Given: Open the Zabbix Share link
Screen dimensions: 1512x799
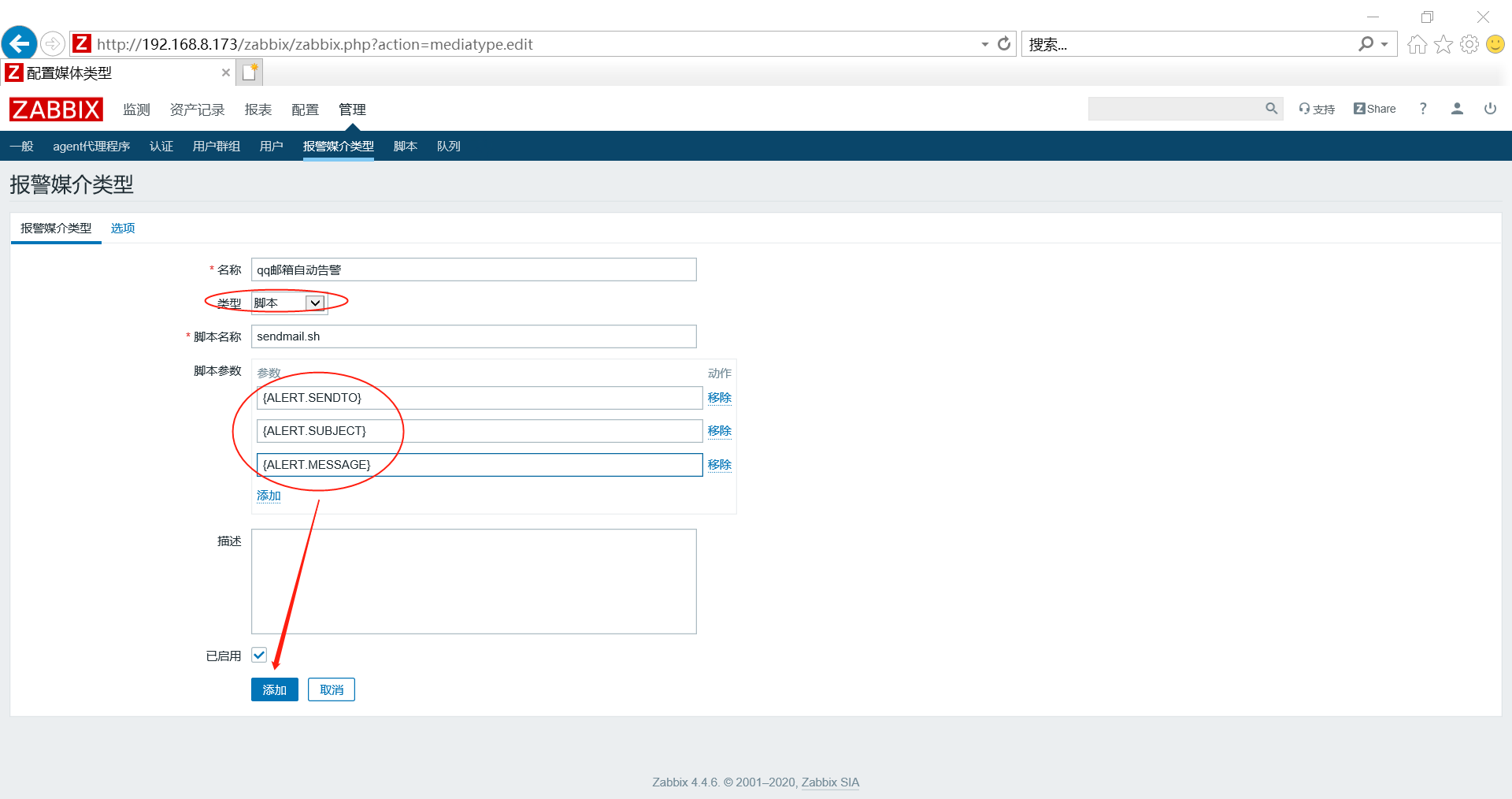Looking at the screenshot, I should 1375,109.
